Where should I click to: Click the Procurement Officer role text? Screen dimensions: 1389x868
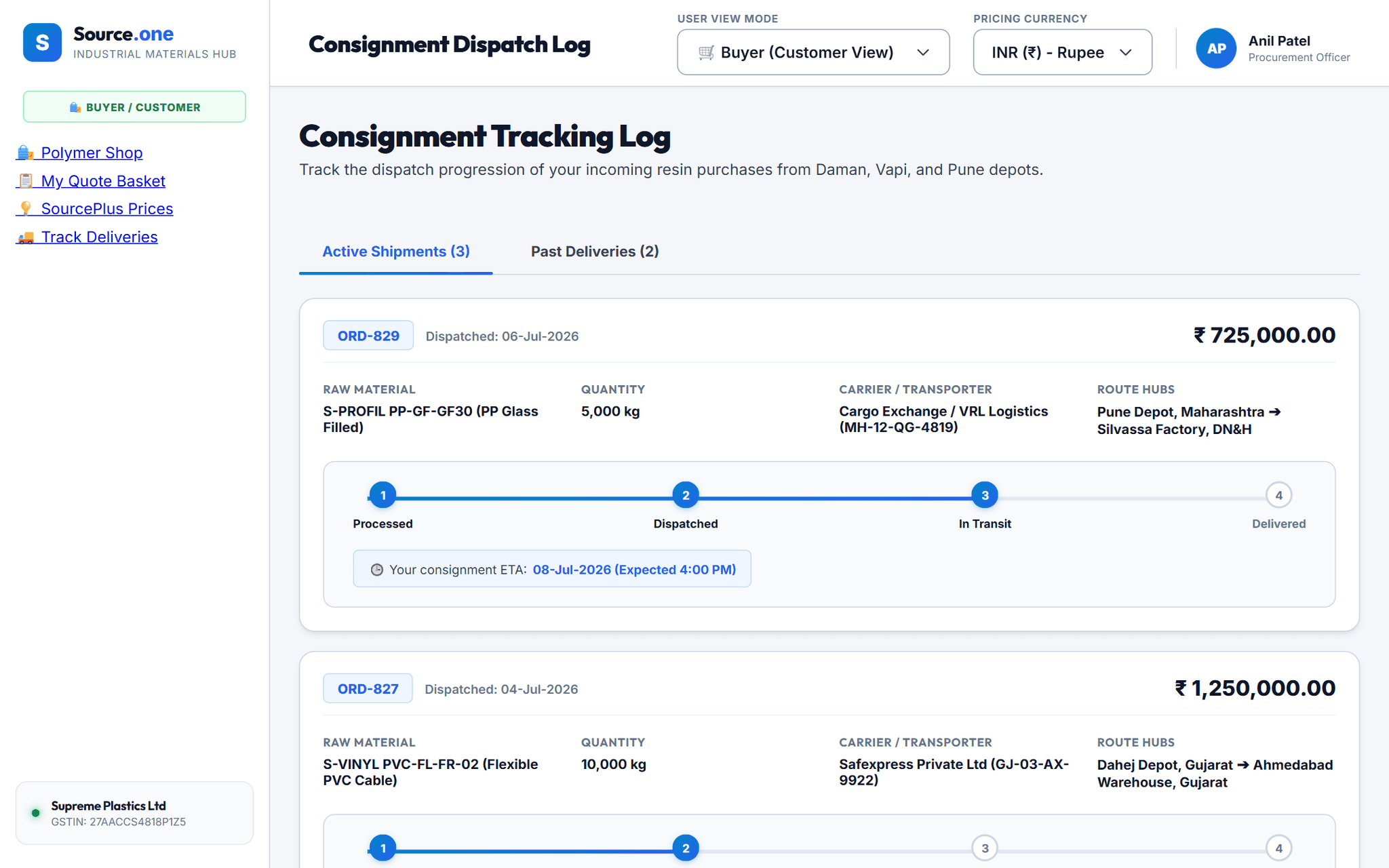[1299, 58]
